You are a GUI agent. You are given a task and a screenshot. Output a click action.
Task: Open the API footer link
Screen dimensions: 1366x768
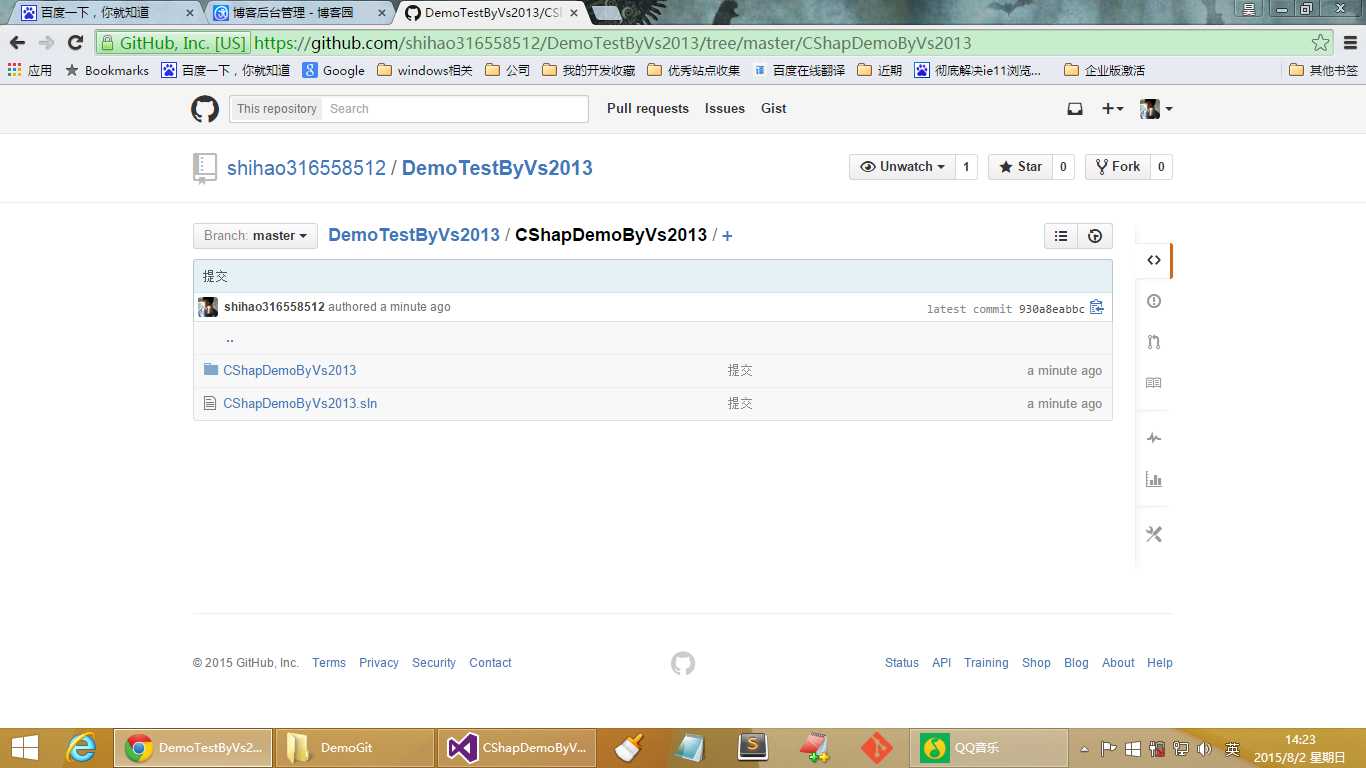942,663
